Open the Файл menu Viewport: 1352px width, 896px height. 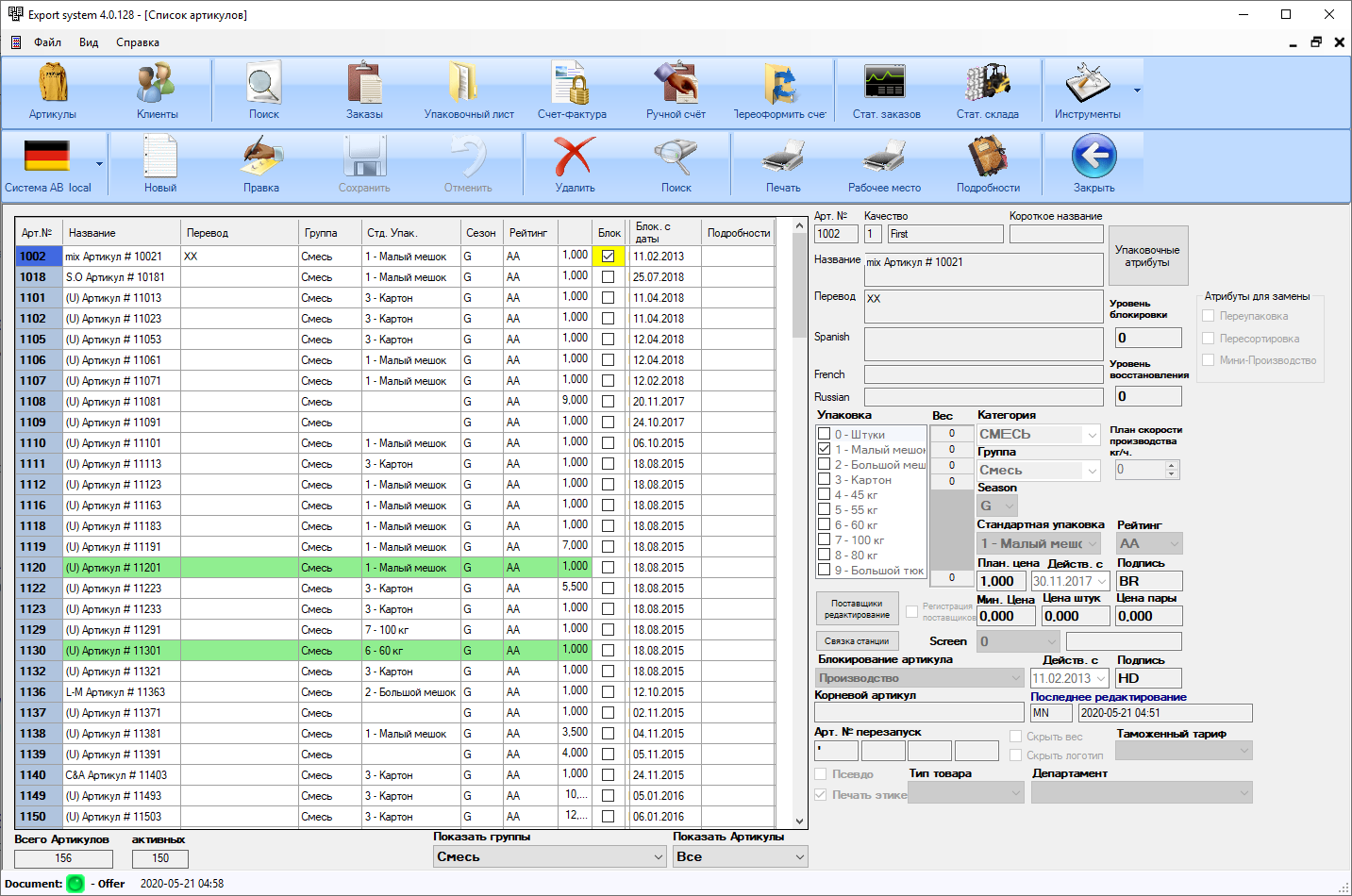[x=47, y=42]
